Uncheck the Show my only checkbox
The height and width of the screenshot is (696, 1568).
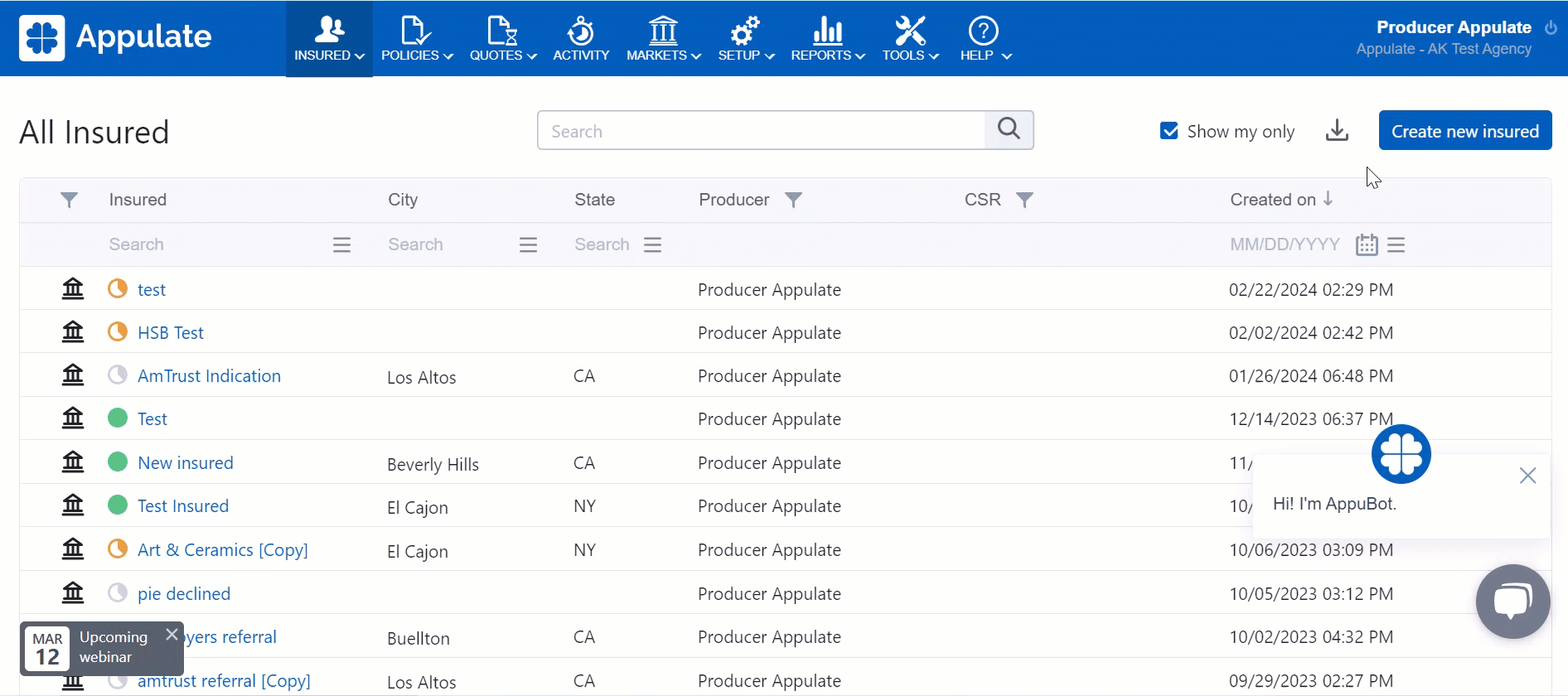click(1169, 131)
